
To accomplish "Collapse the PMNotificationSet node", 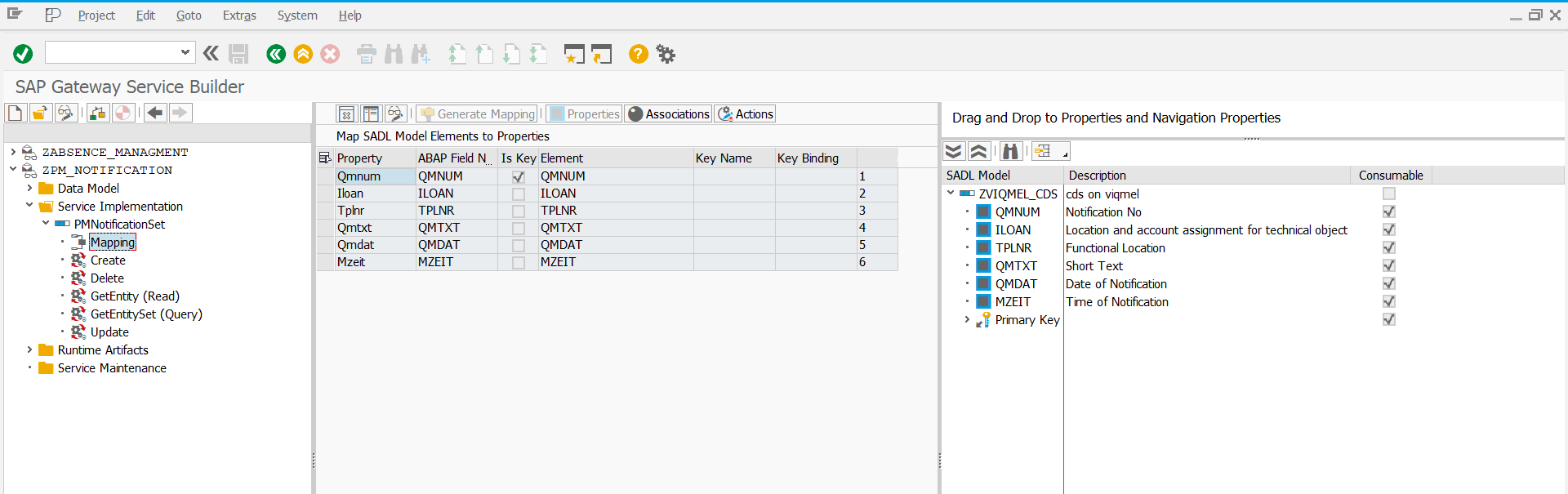I will pyautogui.click(x=46, y=224).
